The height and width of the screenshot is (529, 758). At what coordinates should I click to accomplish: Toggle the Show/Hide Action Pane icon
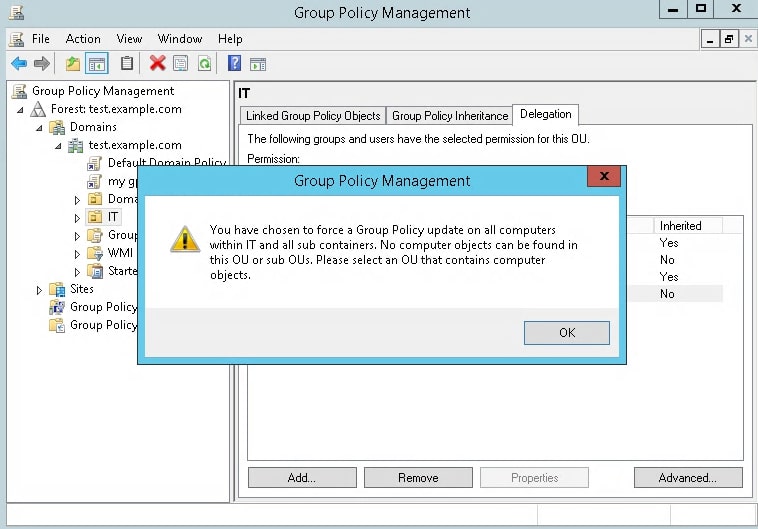click(258, 64)
